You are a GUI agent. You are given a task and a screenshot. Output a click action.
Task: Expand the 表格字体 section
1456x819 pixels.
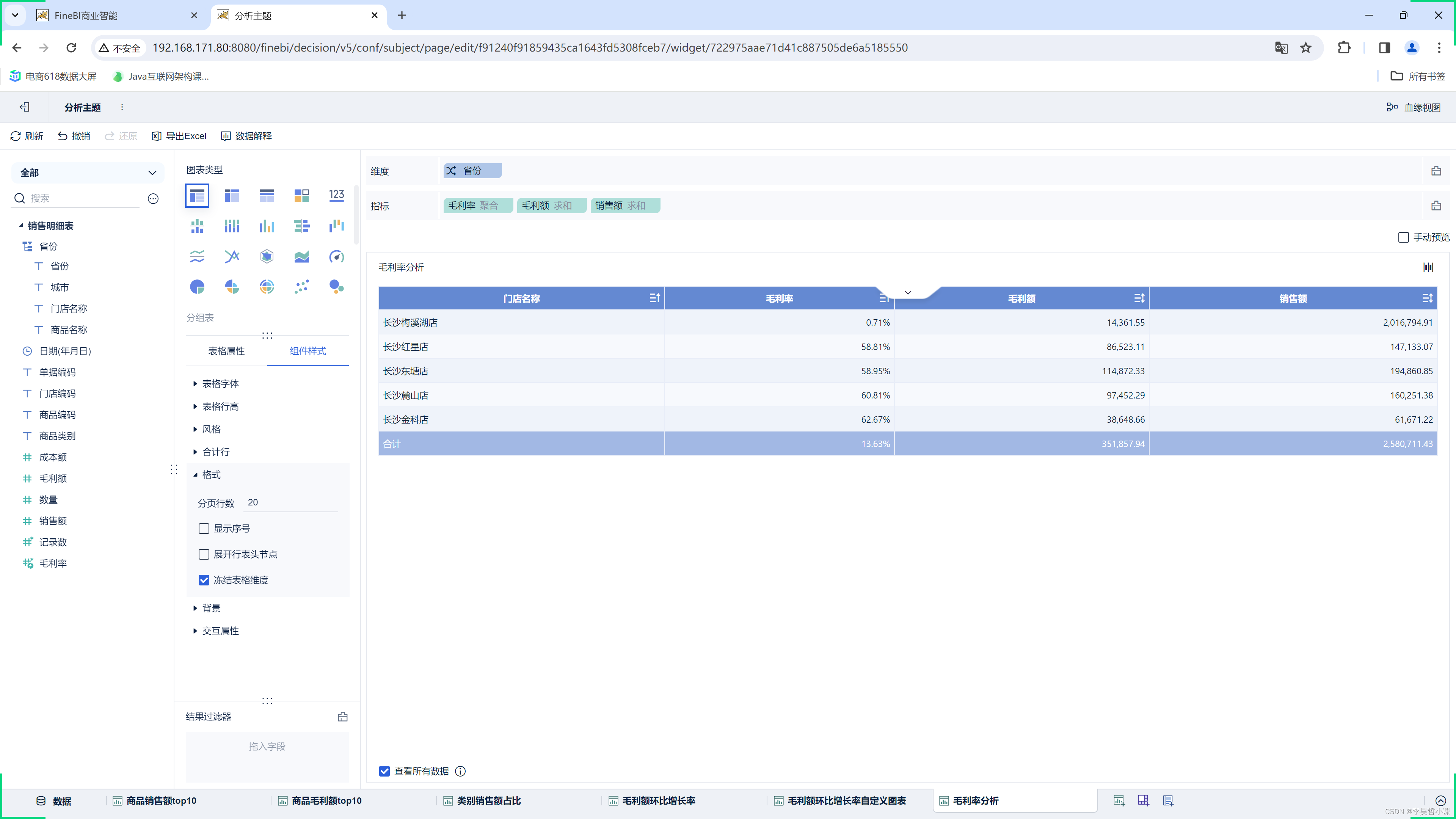(x=220, y=384)
